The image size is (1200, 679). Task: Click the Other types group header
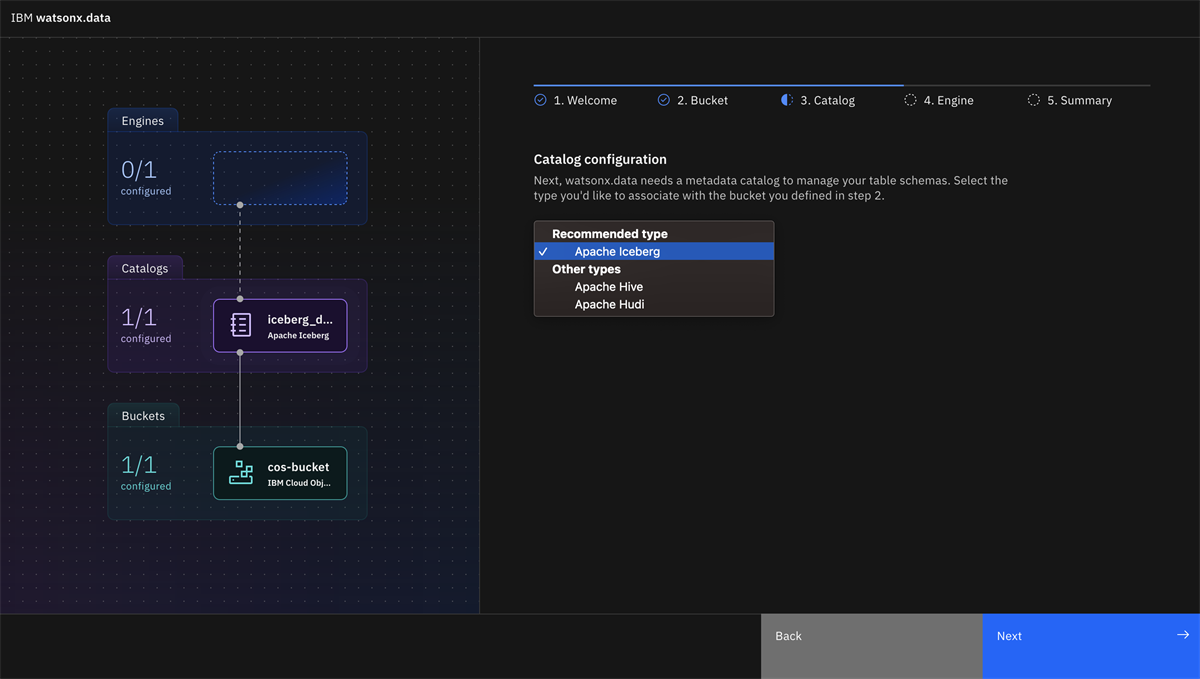coord(586,269)
